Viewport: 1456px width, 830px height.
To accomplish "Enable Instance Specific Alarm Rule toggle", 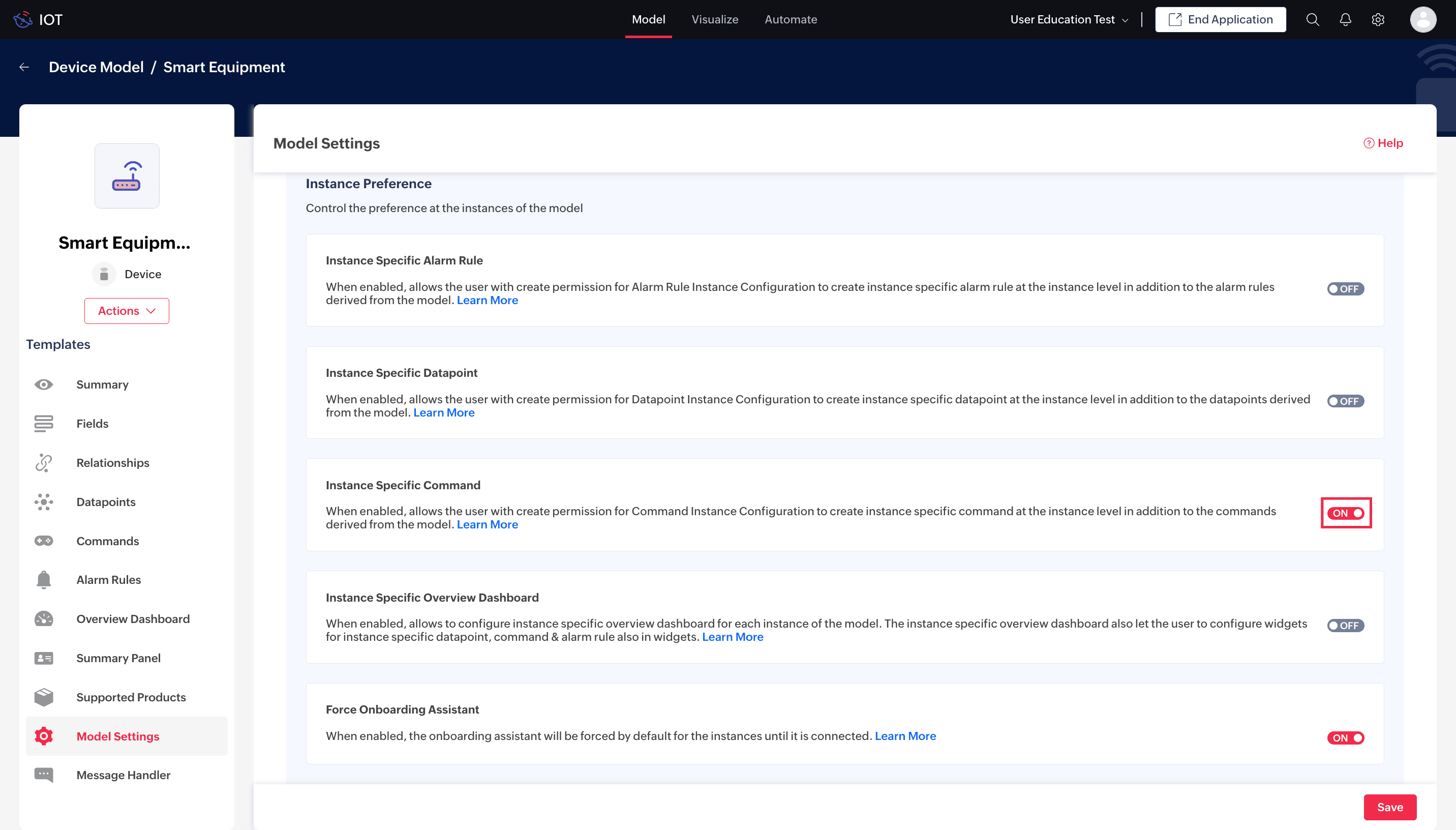I will 1345,289.
